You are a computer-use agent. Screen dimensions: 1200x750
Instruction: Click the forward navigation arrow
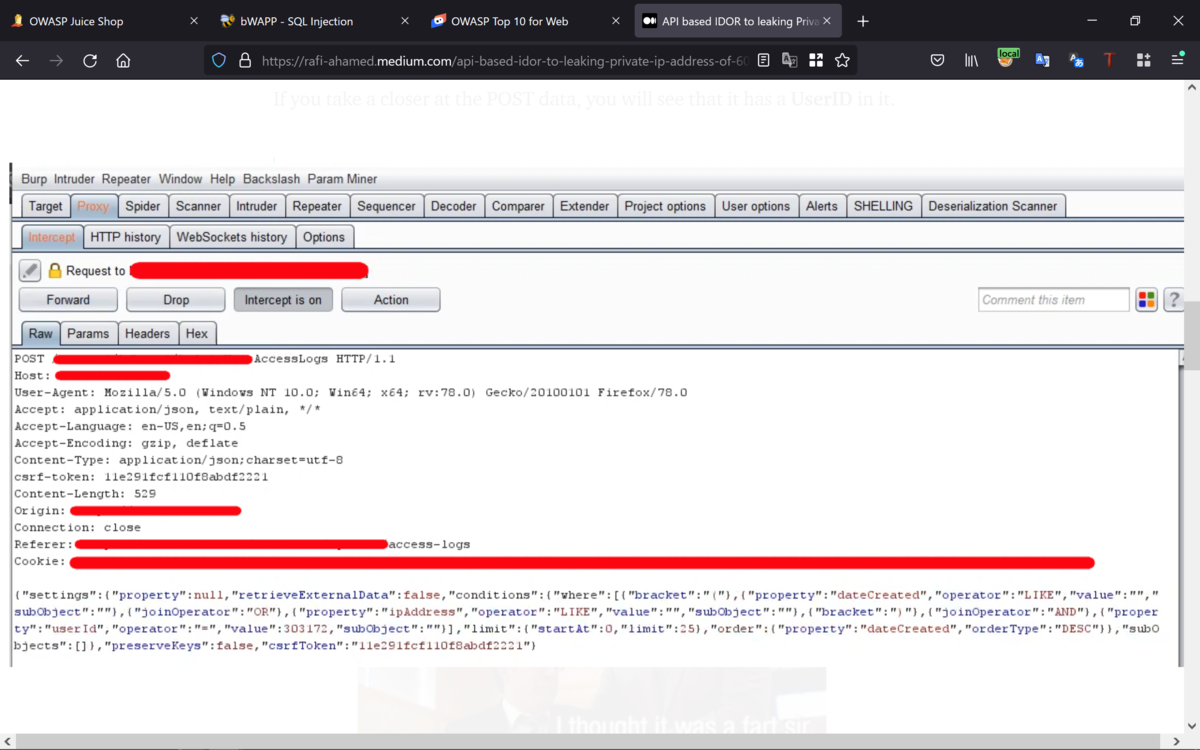pyautogui.click(x=56, y=61)
